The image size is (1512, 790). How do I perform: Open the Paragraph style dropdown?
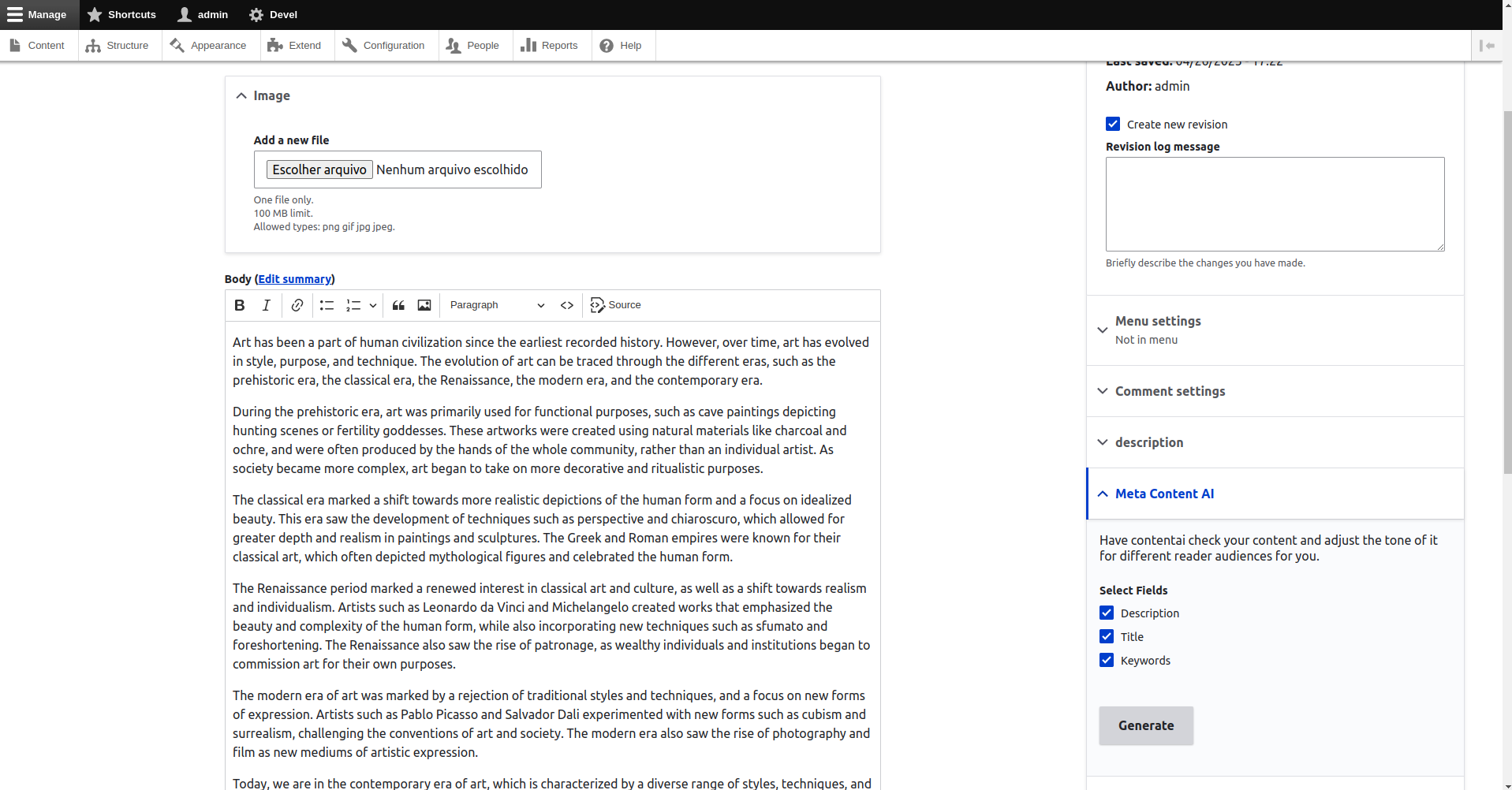[495, 305]
